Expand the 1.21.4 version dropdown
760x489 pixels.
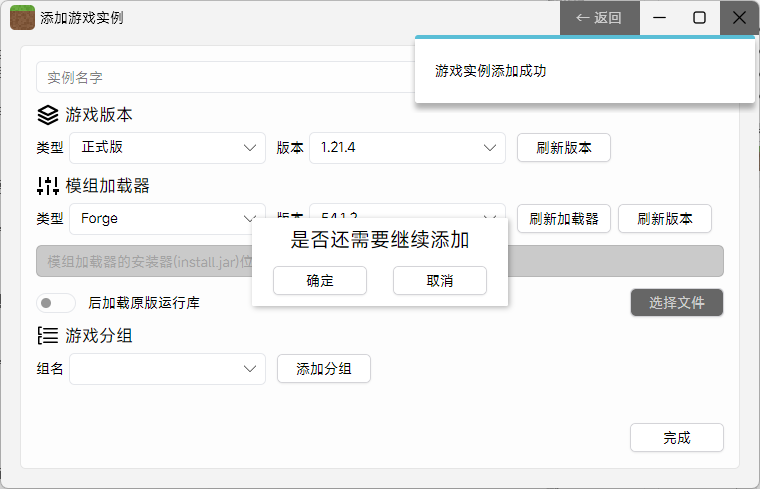pyautogui.click(x=407, y=147)
